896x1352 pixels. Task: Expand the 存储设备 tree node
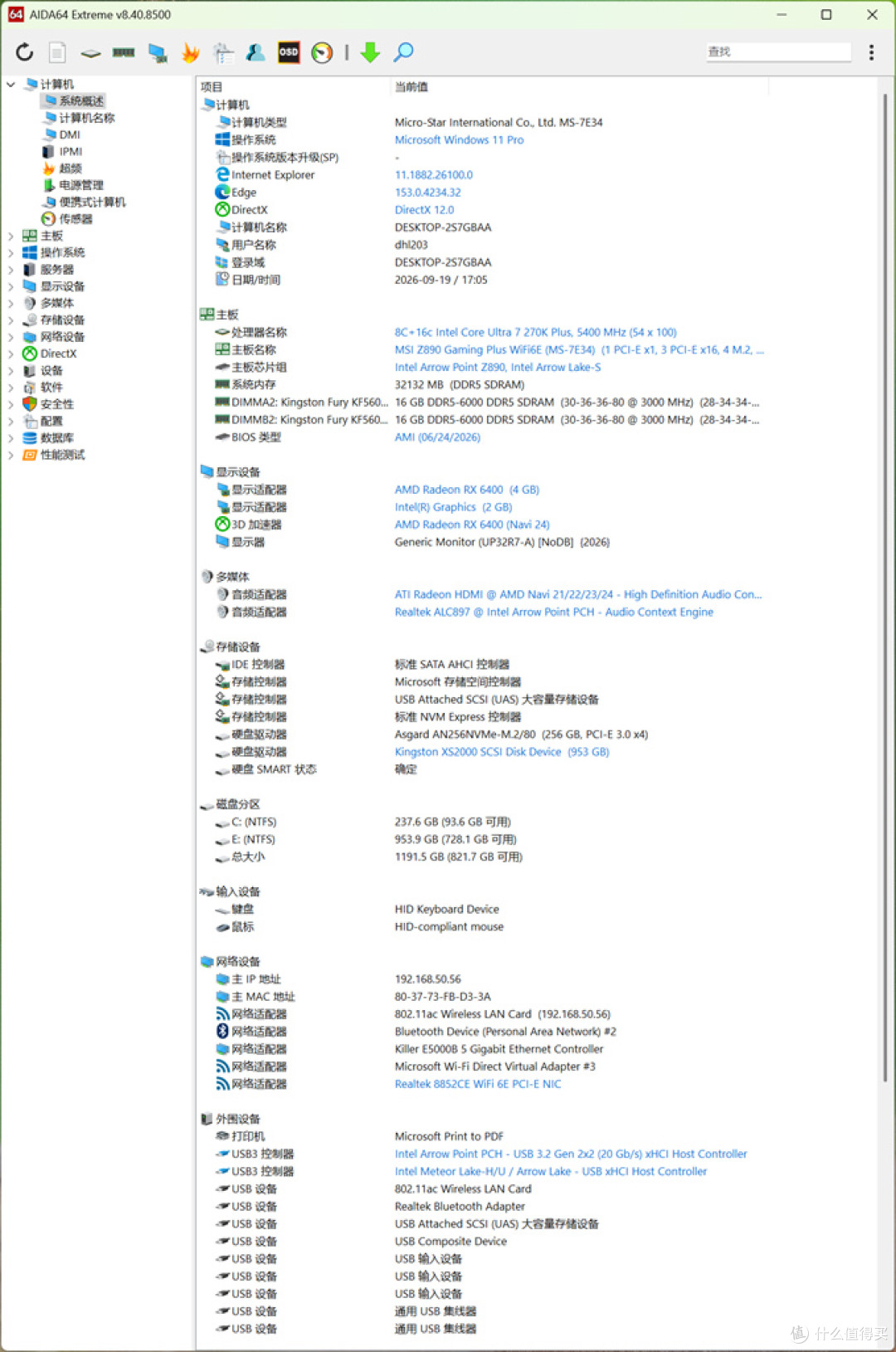pos(11,320)
